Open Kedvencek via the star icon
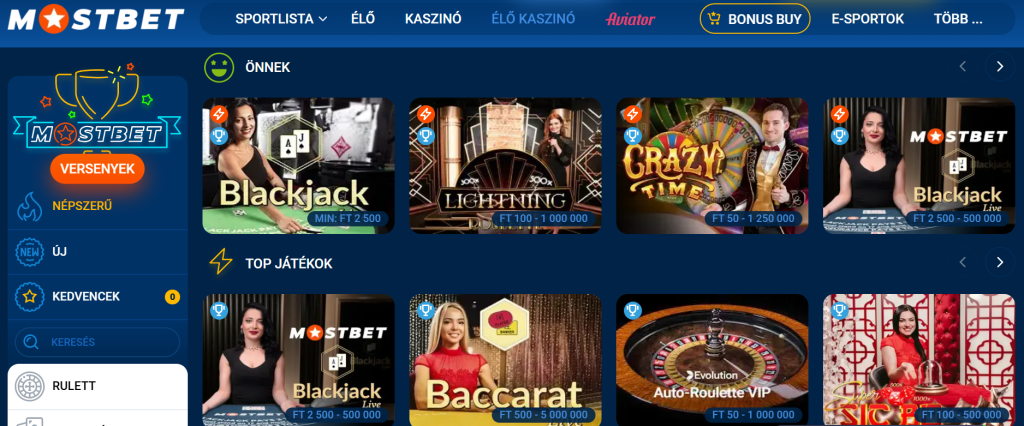 coord(29,297)
